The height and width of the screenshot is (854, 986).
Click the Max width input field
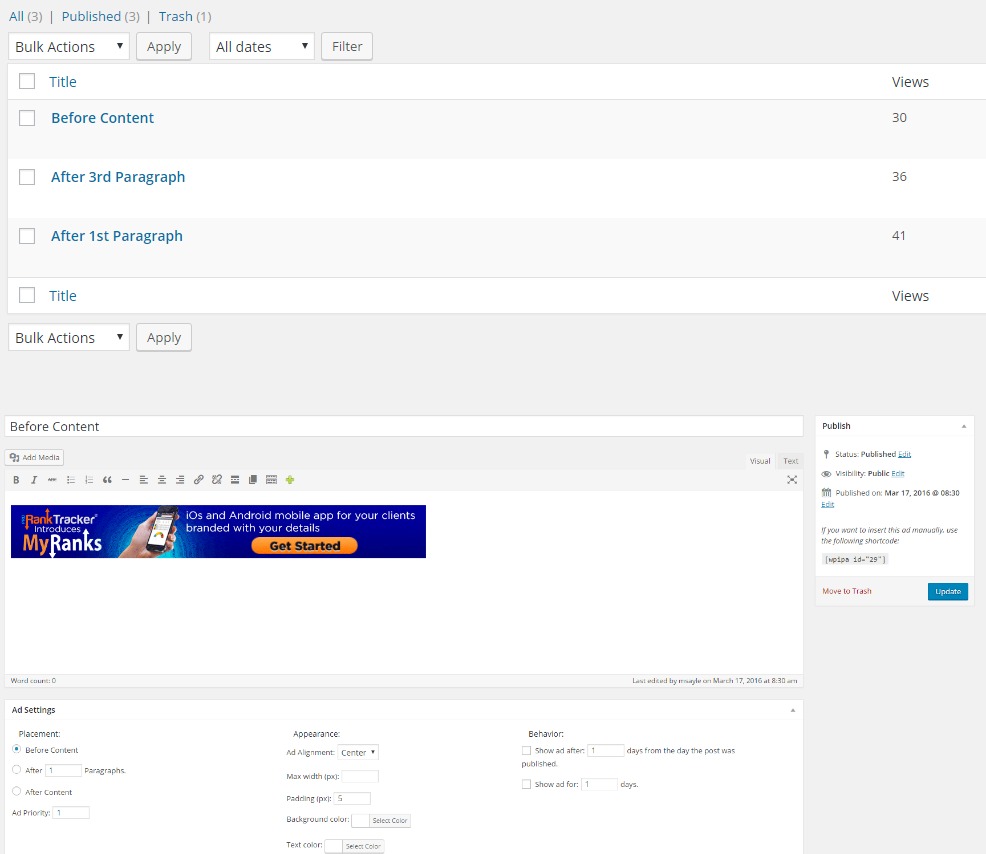click(x=360, y=776)
